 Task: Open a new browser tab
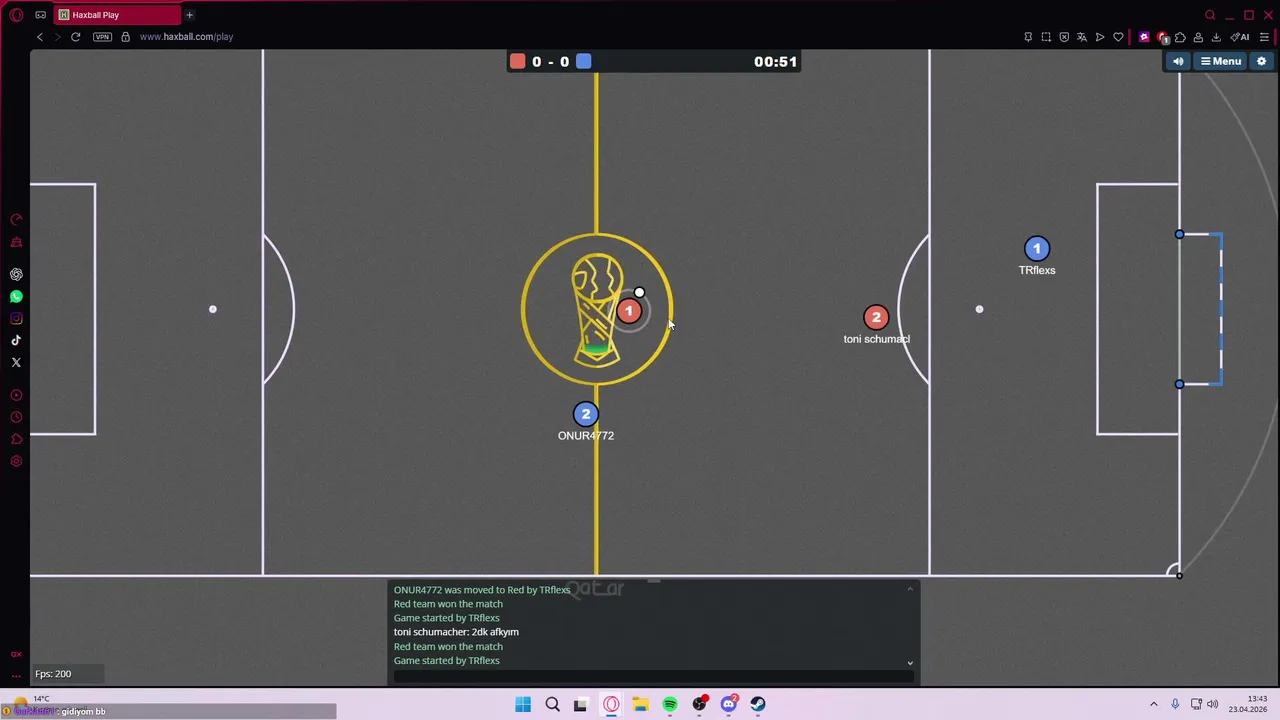click(x=189, y=15)
